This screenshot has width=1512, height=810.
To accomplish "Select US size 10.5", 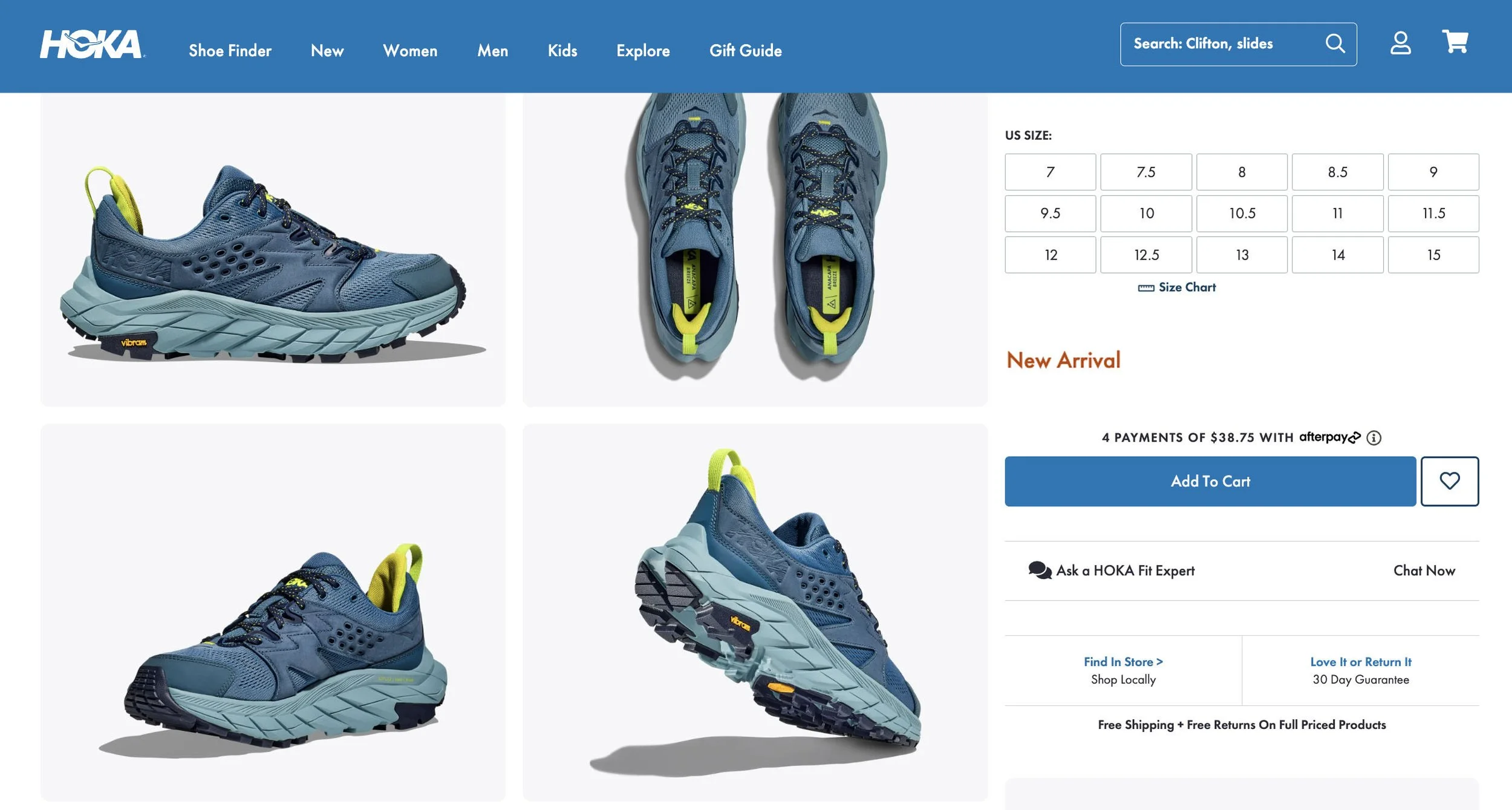I will pyautogui.click(x=1242, y=214).
